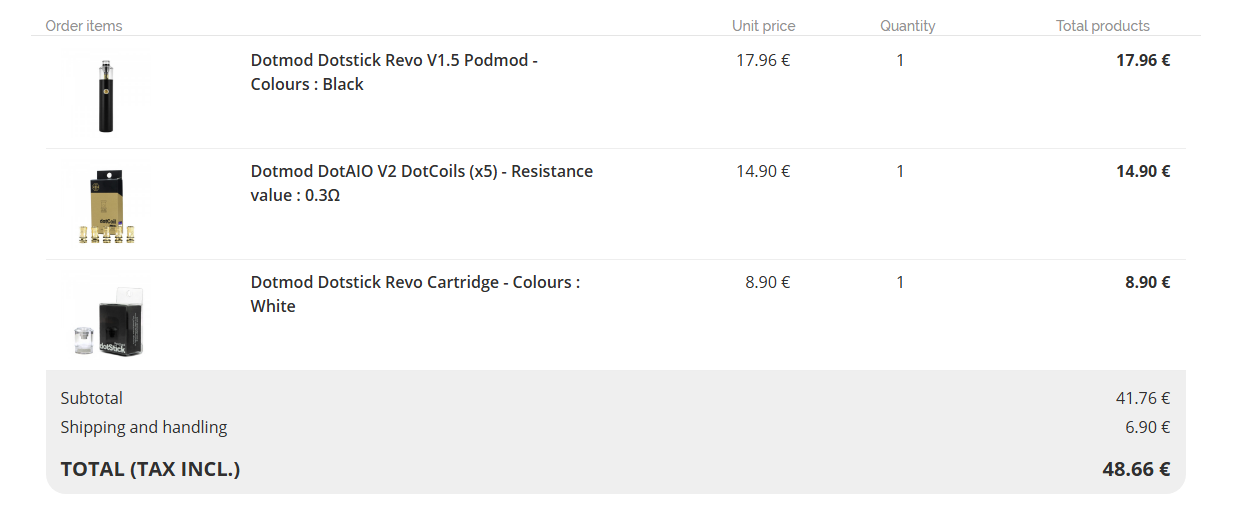Click the black Dotstick Revo Podmod thumbnail

pyautogui.click(x=105, y=95)
